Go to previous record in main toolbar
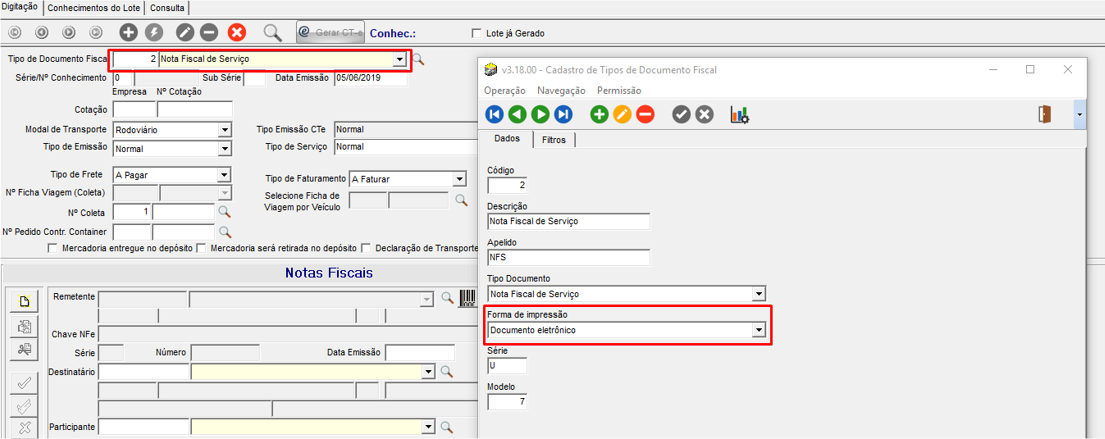This screenshot has height=439, width=1105. [x=42, y=32]
